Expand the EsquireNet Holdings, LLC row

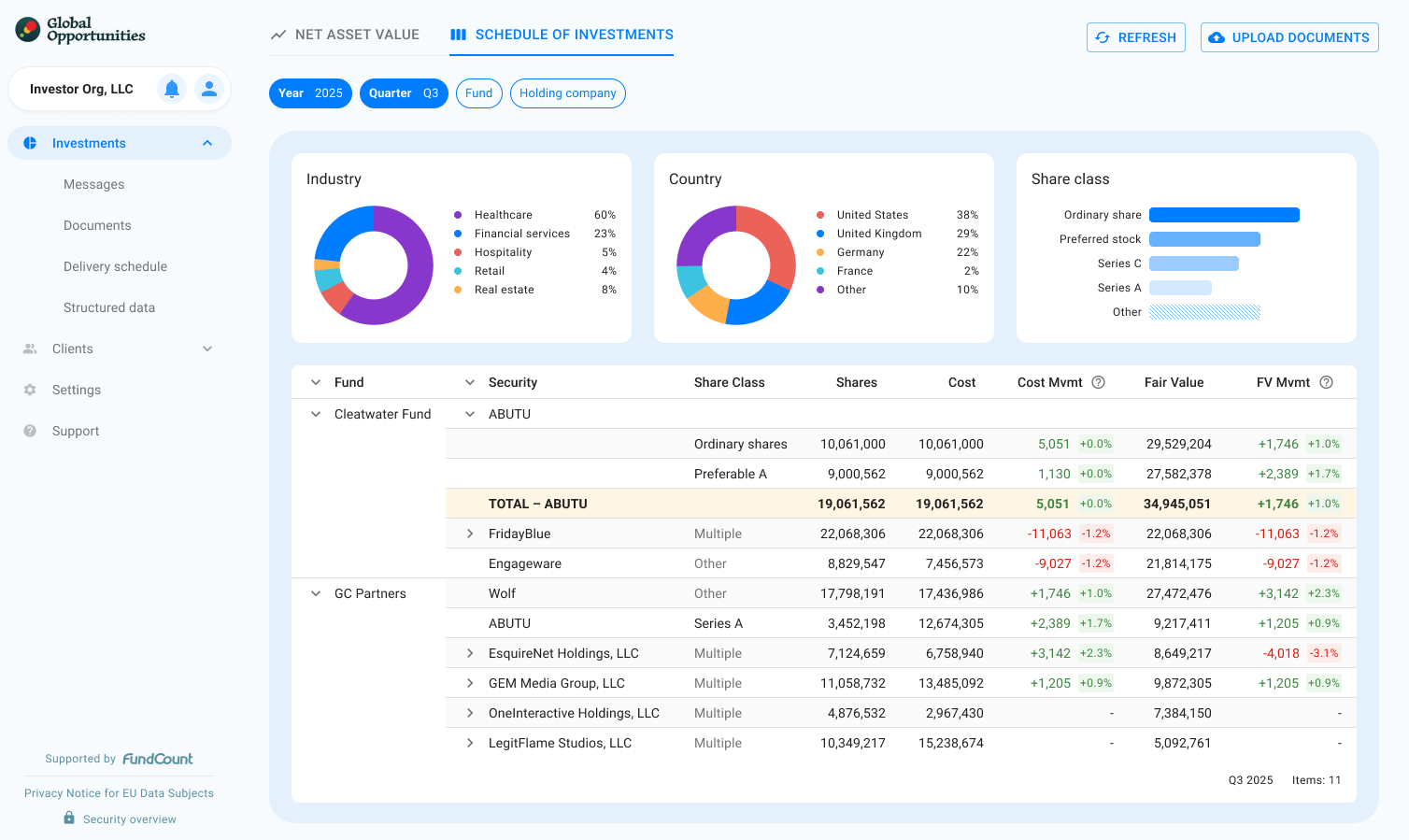(x=470, y=653)
